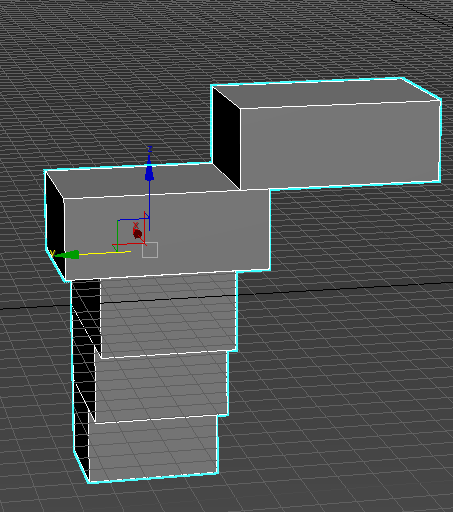Click the black left face of upper box
This screenshot has width=453, height=512.
pos(226,137)
